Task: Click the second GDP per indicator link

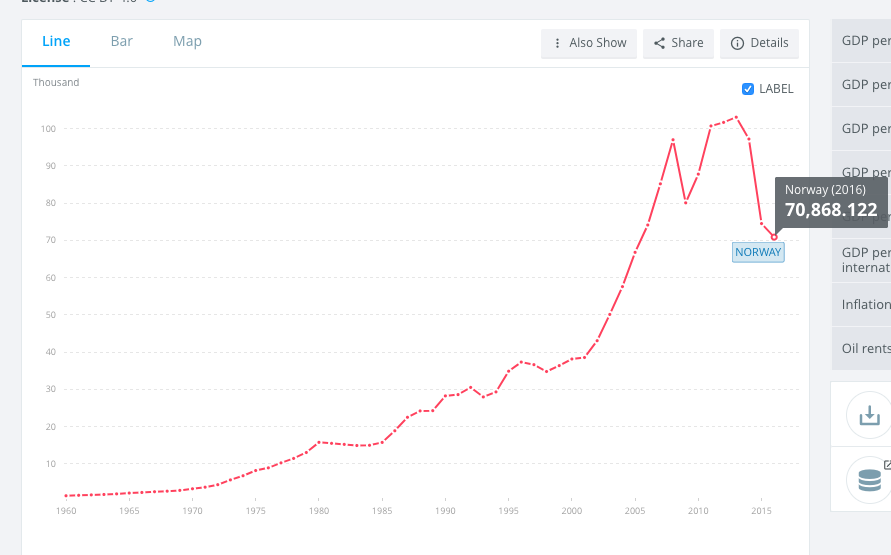Action: click(866, 84)
